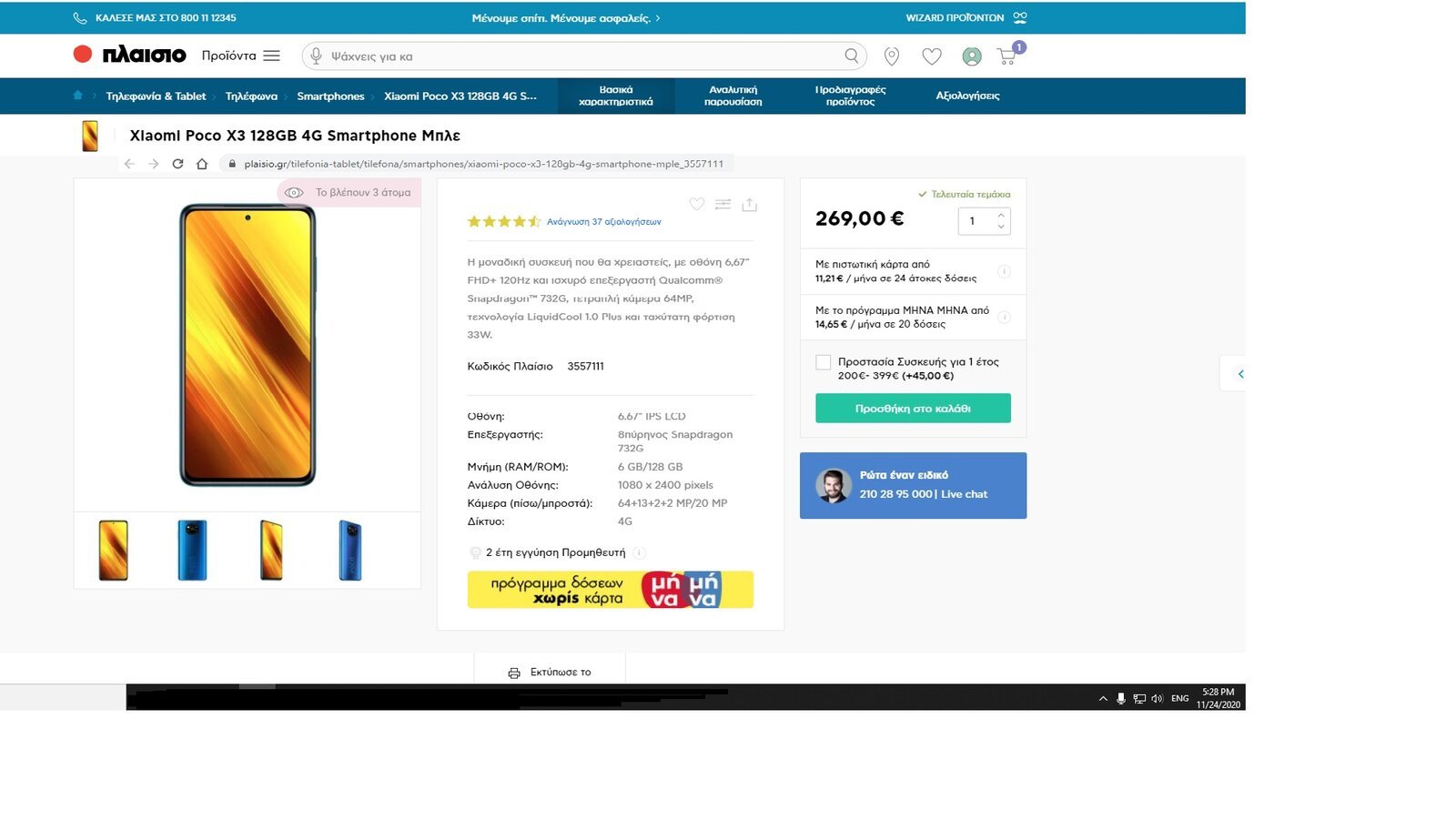Open Ρώτα έναν ειδικό live chat
Image resolution: width=1456 pixels, height=820 pixels.
(913, 485)
